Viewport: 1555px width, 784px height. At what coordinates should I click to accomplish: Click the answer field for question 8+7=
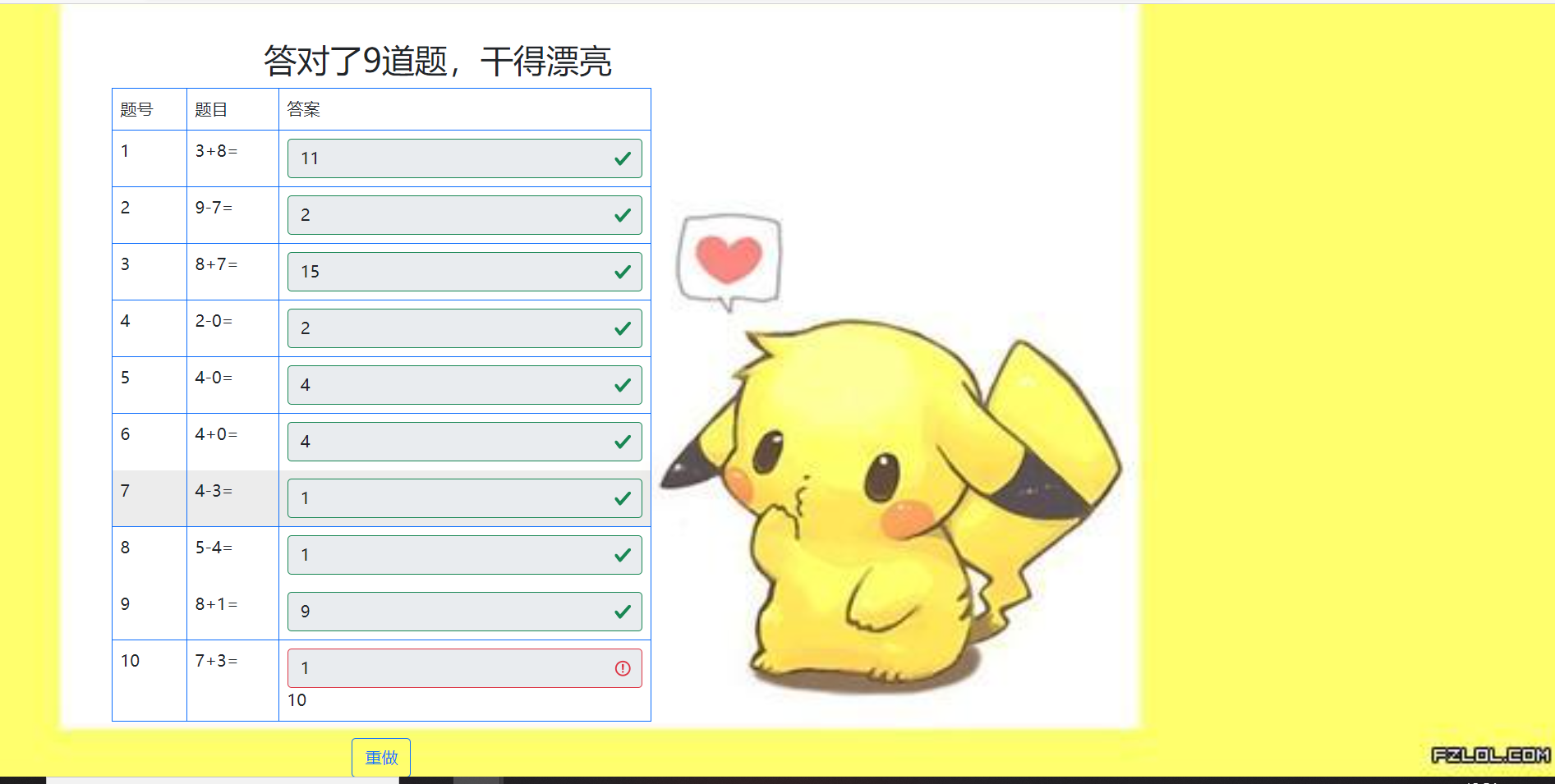click(465, 272)
